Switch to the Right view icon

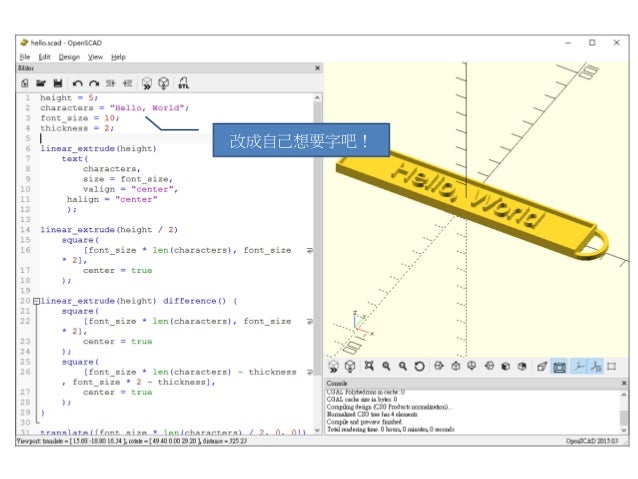tap(439, 366)
